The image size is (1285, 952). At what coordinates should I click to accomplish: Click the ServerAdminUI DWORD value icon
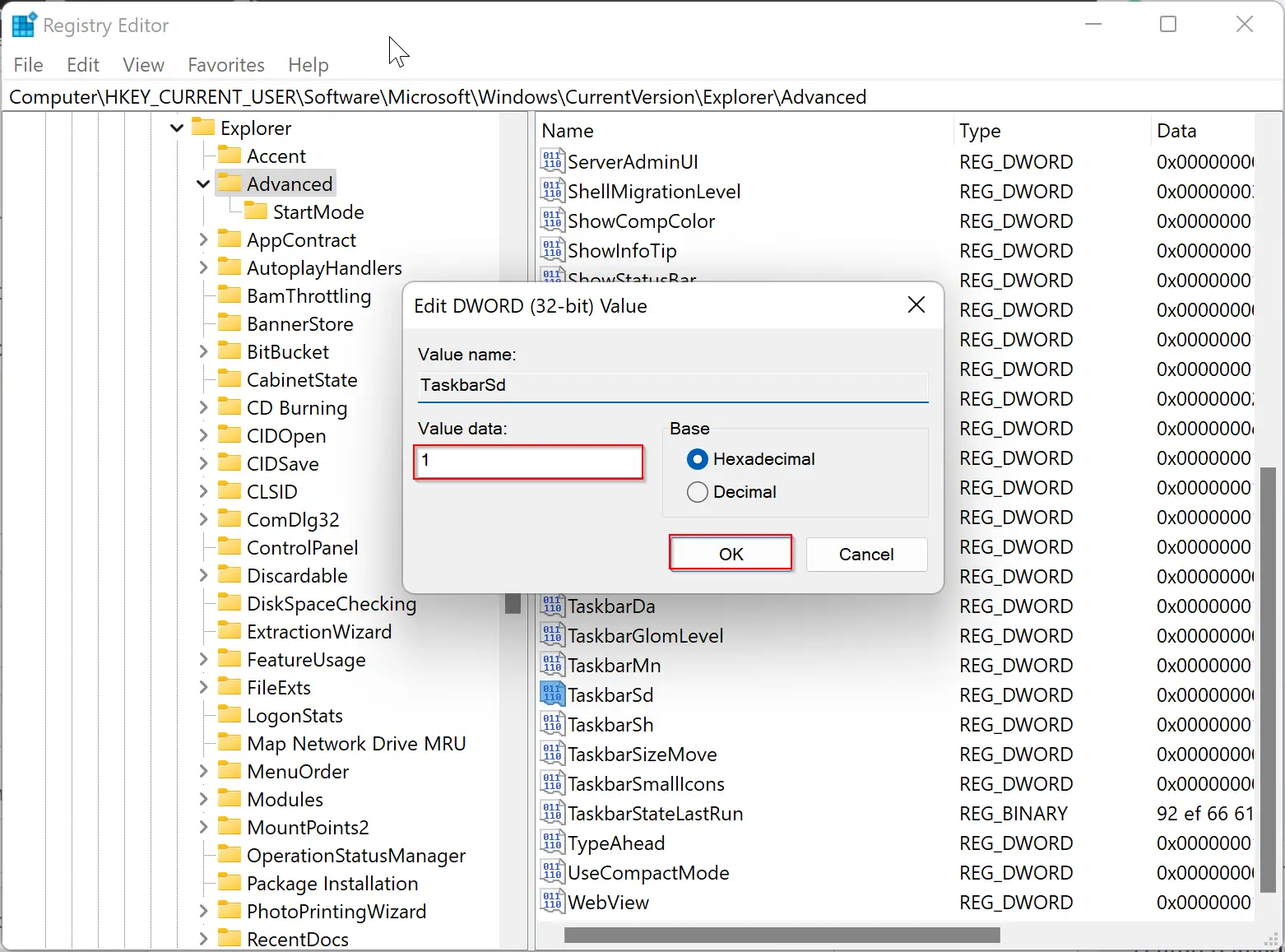pyautogui.click(x=552, y=161)
